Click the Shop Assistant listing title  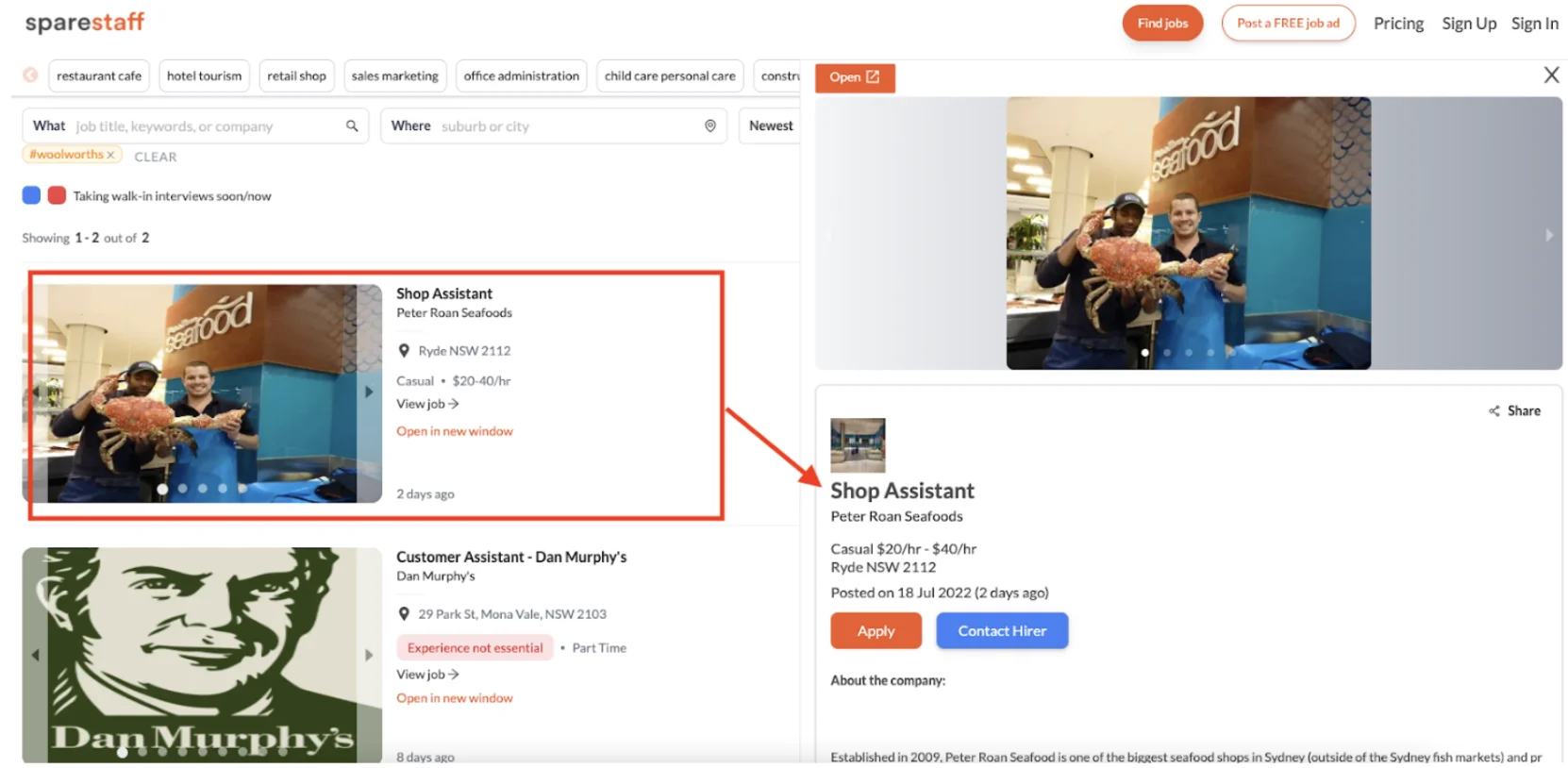click(444, 293)
